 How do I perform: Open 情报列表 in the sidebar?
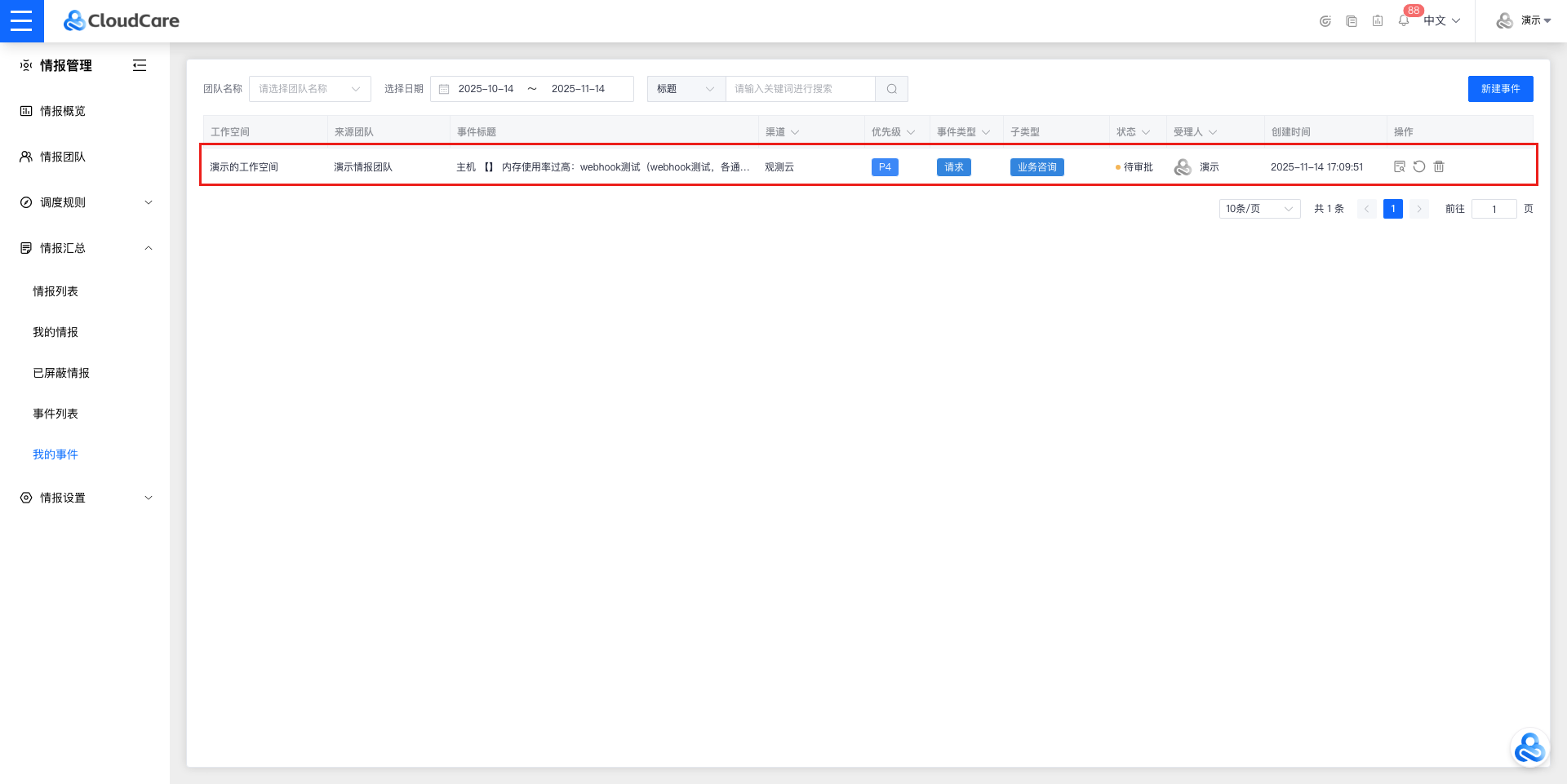[55, 291]
